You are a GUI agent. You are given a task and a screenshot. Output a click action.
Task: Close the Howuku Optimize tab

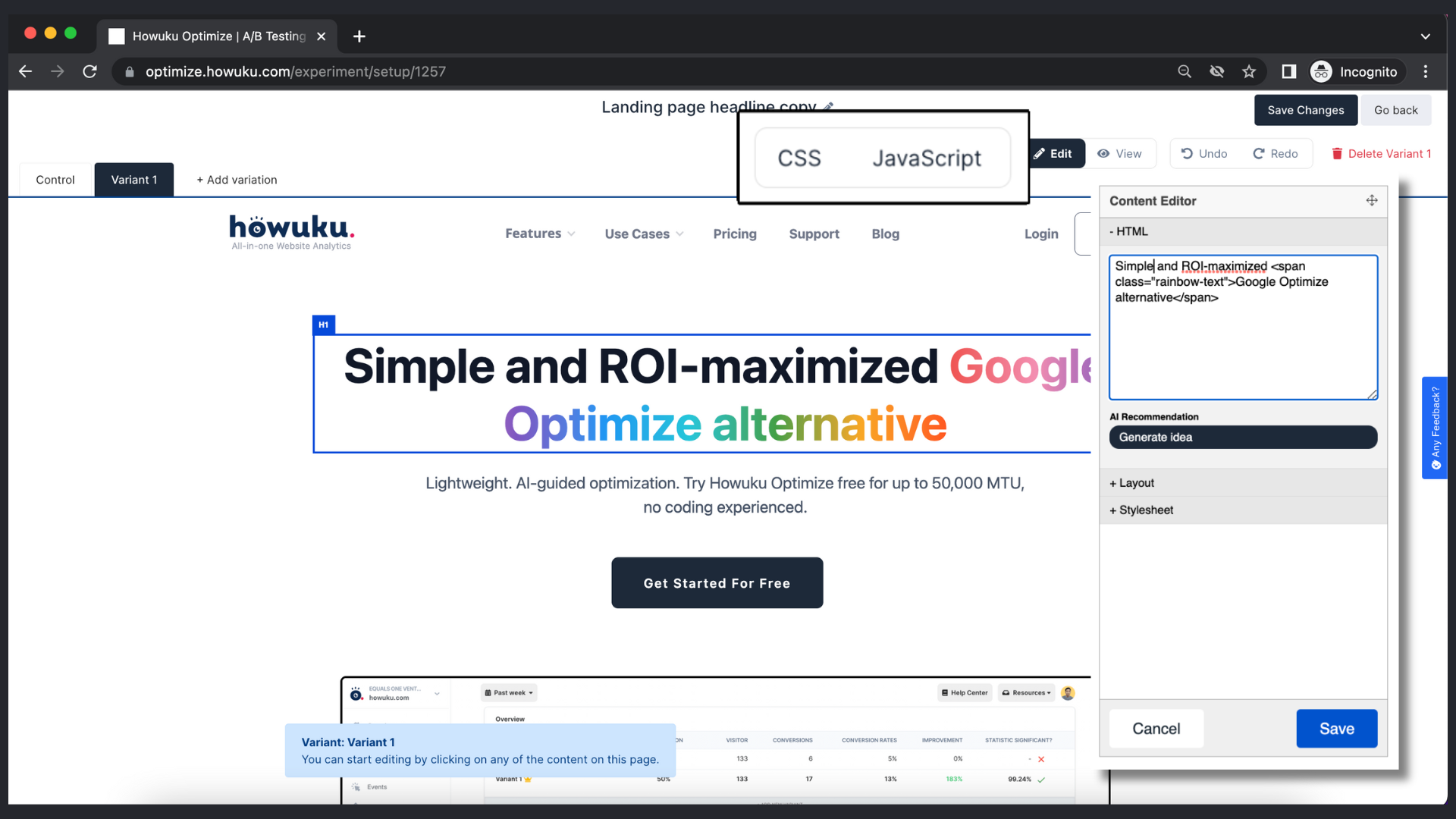click(x=322, y=36)
